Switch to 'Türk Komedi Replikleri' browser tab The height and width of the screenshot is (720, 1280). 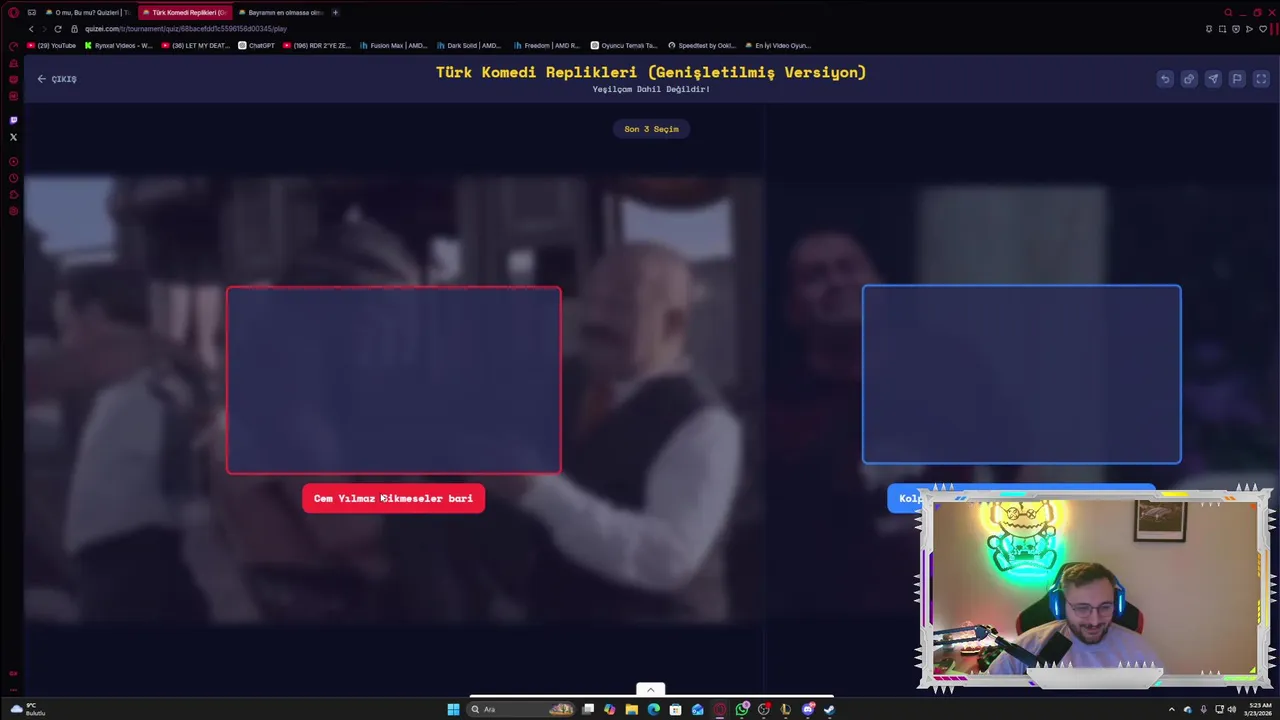(184, 13)
